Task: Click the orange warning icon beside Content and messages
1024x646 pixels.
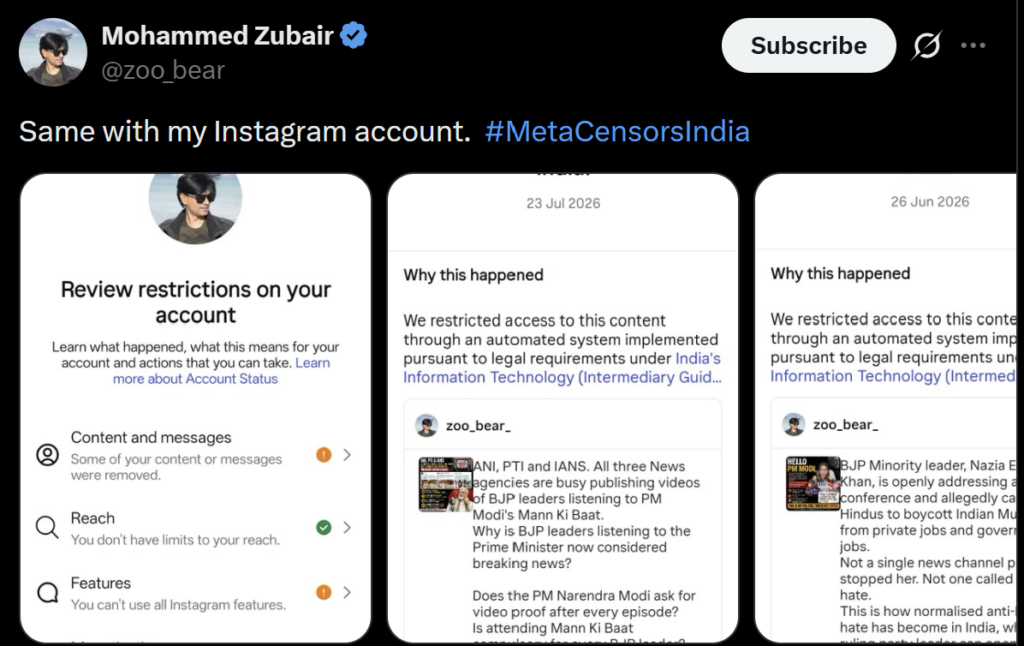Action: (324, 455)
